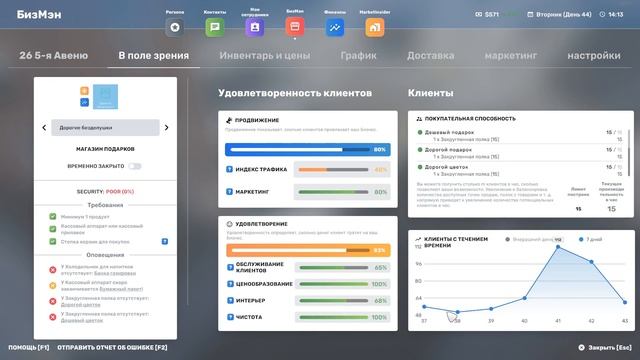Click the info icon next to Маркетинг
Screen dimensions: 640x360
[x=229, y=191]
